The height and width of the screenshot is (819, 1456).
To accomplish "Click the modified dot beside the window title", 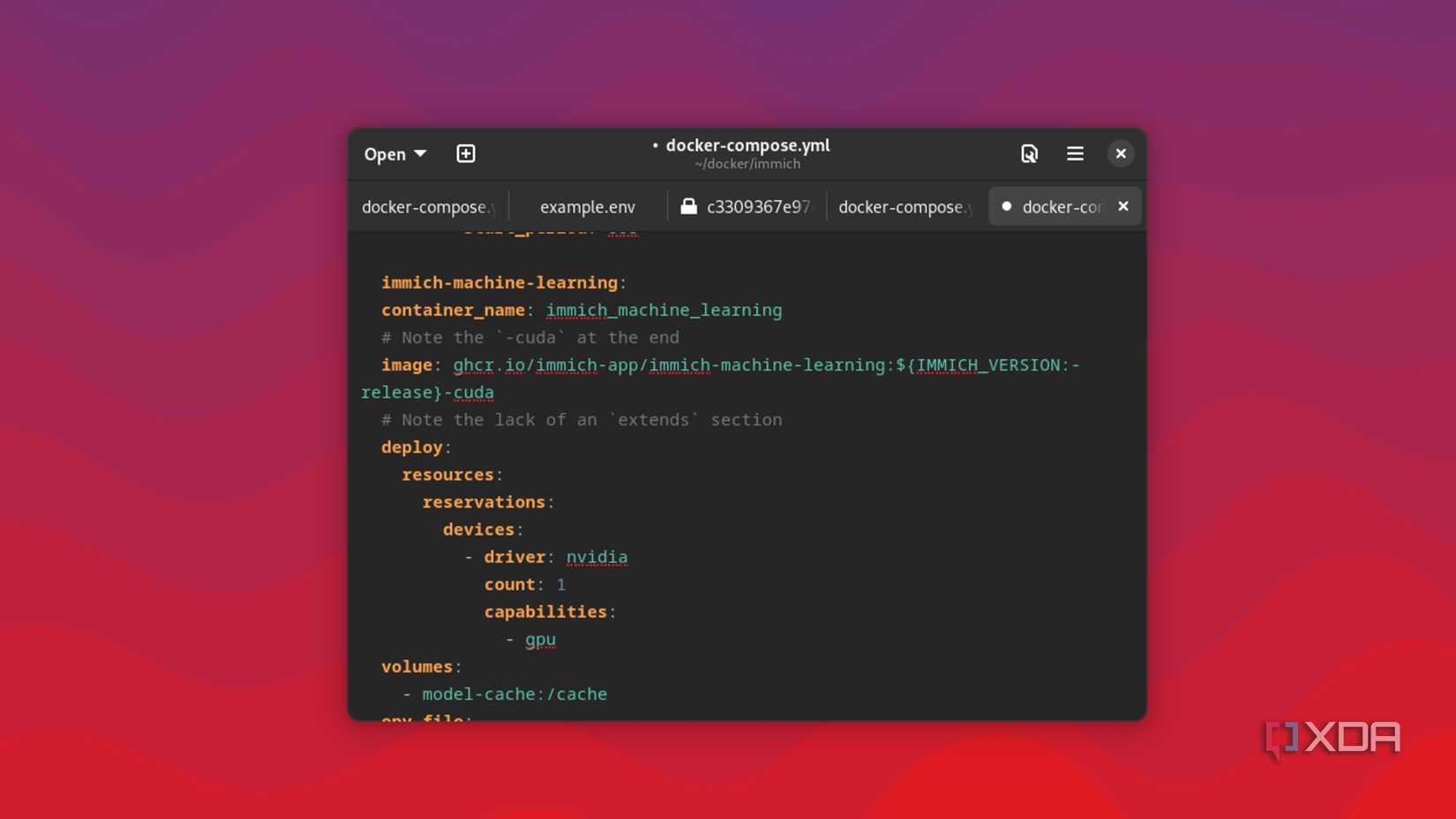I will click(655, 145).
